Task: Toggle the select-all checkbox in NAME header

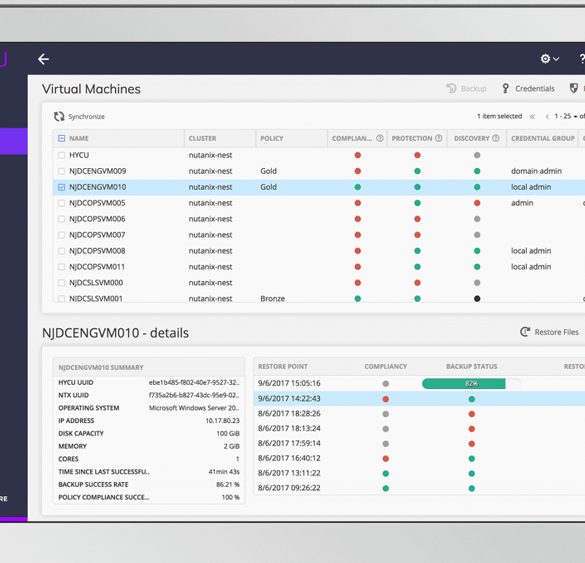Action: click(x=62, y=138)
